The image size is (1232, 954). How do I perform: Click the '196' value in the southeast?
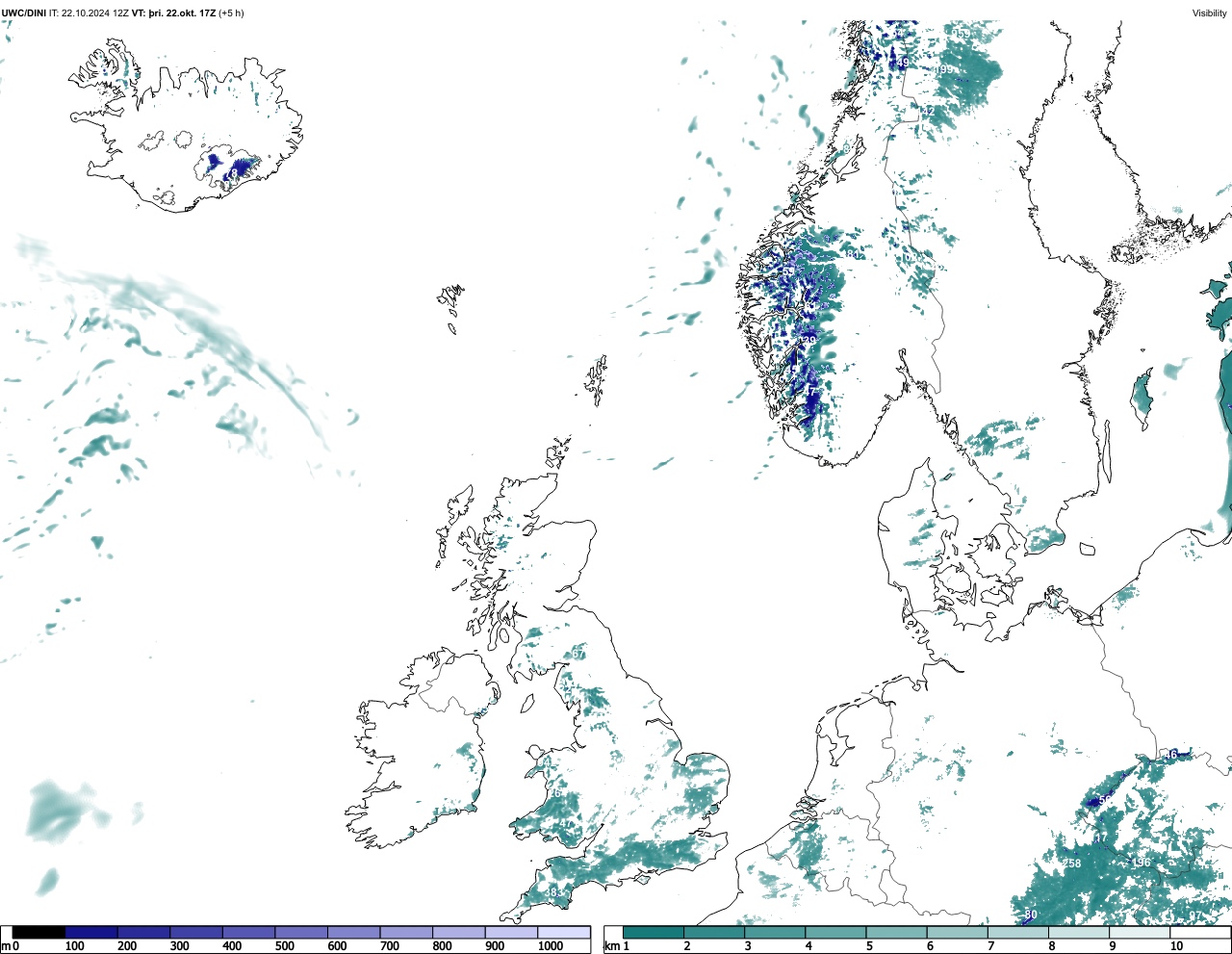(x=1142, y=863)
